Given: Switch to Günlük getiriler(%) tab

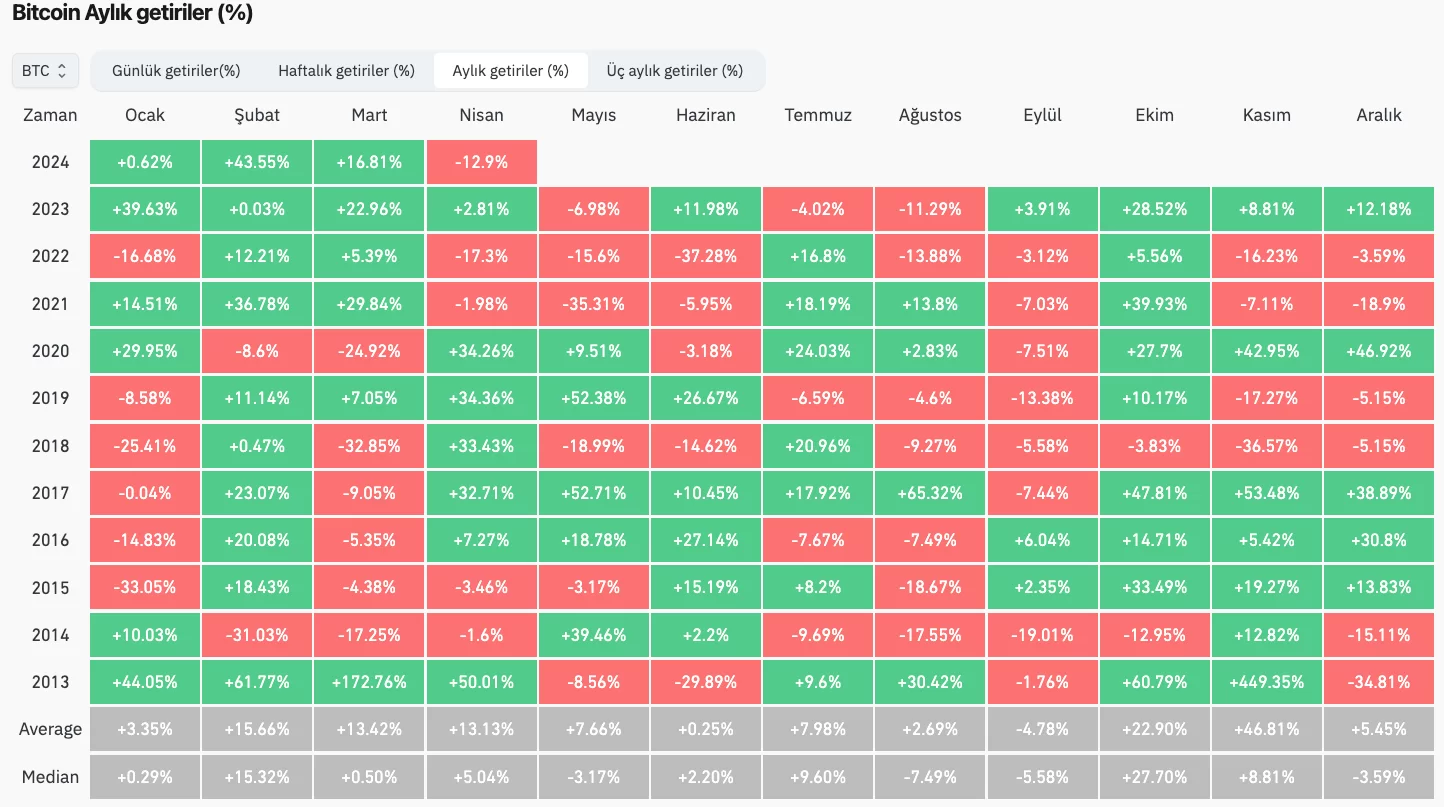Looking at the screenshot, I should pyautogui.click(x=176, y=71).
